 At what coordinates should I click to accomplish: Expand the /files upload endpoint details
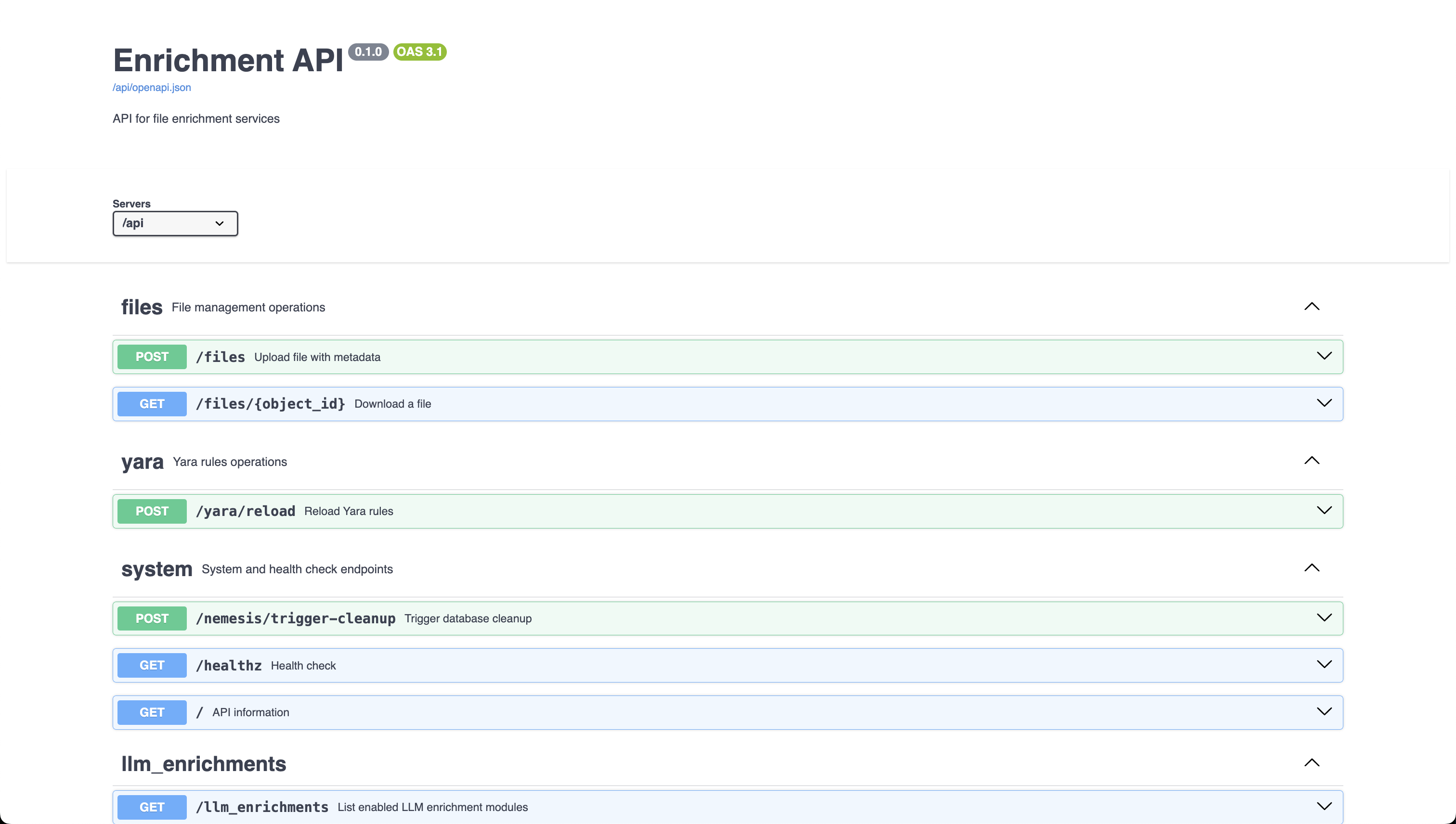1325,356
